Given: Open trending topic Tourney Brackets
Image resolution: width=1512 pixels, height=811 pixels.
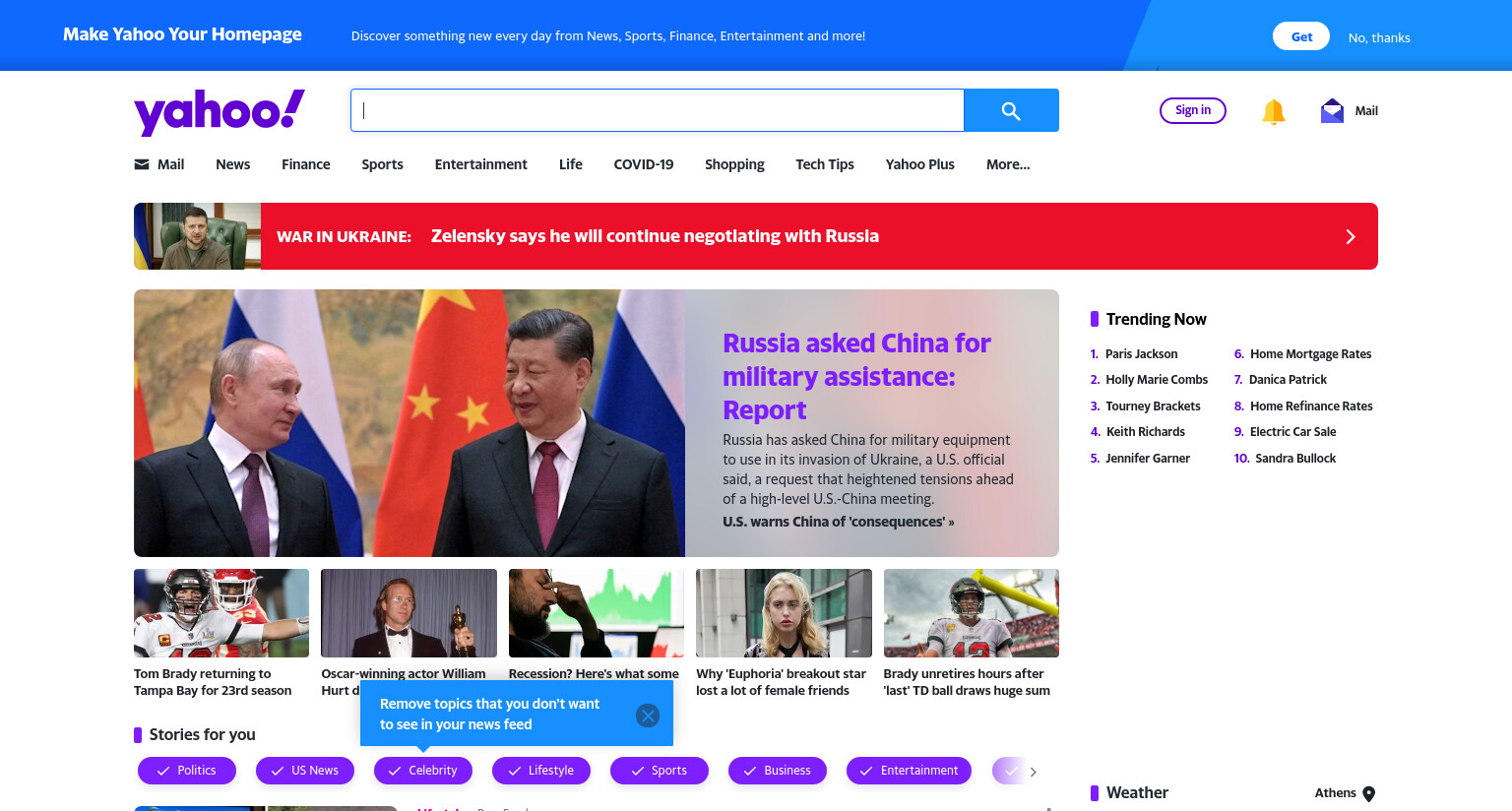Looking at the screenshot, I should 1153,406.
